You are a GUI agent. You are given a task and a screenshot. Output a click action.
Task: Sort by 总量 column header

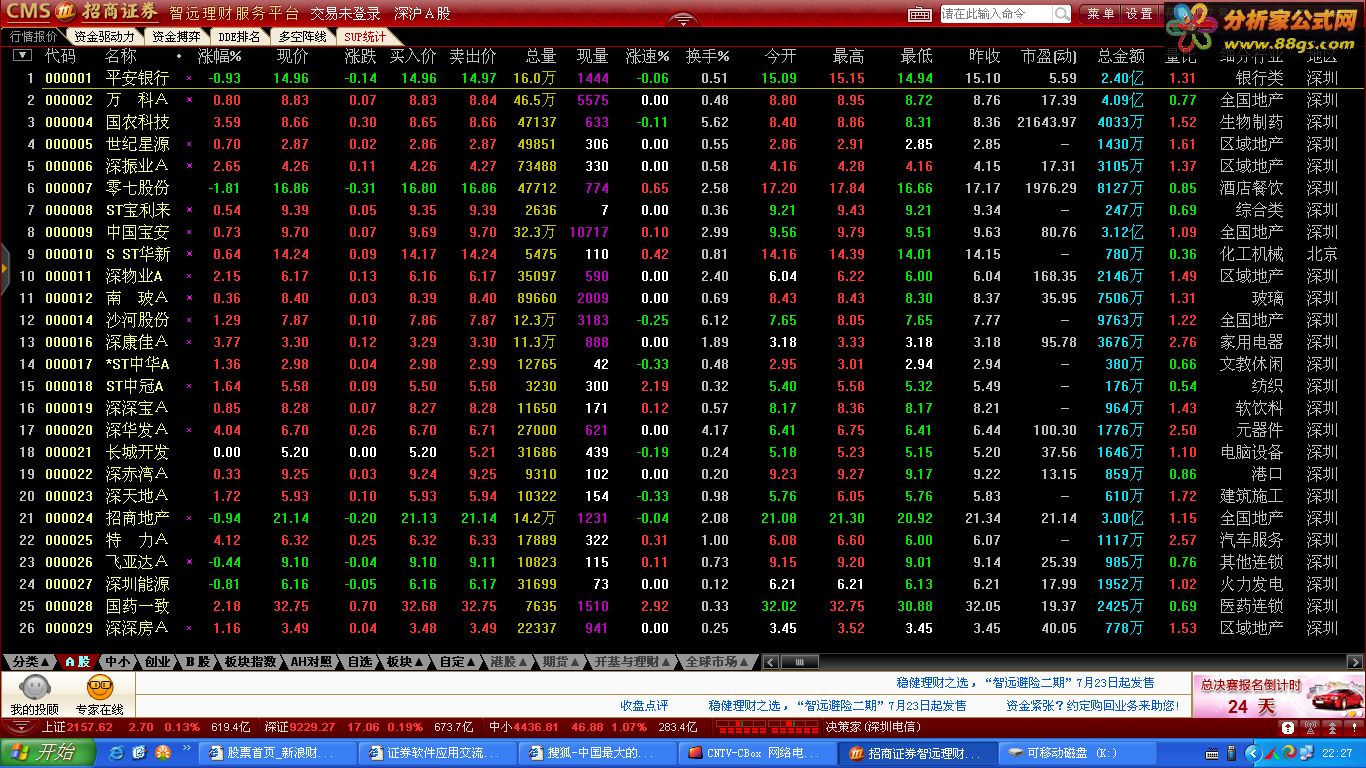(x=541, y=56)
